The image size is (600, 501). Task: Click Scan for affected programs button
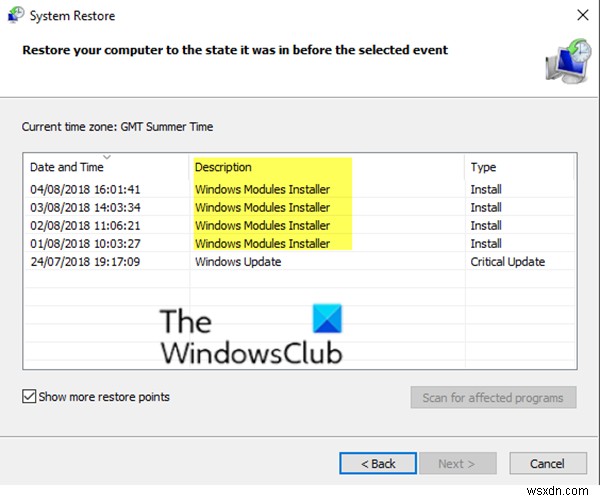[493, 397]
